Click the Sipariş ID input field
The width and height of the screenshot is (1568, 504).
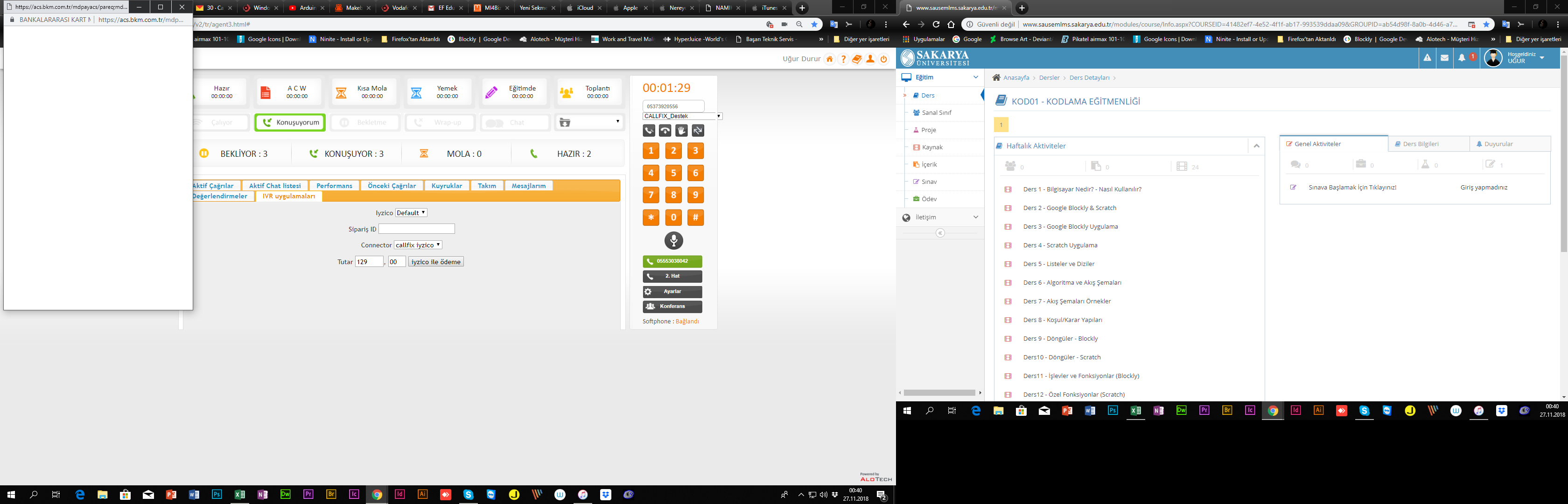click(x=416, y=229)
